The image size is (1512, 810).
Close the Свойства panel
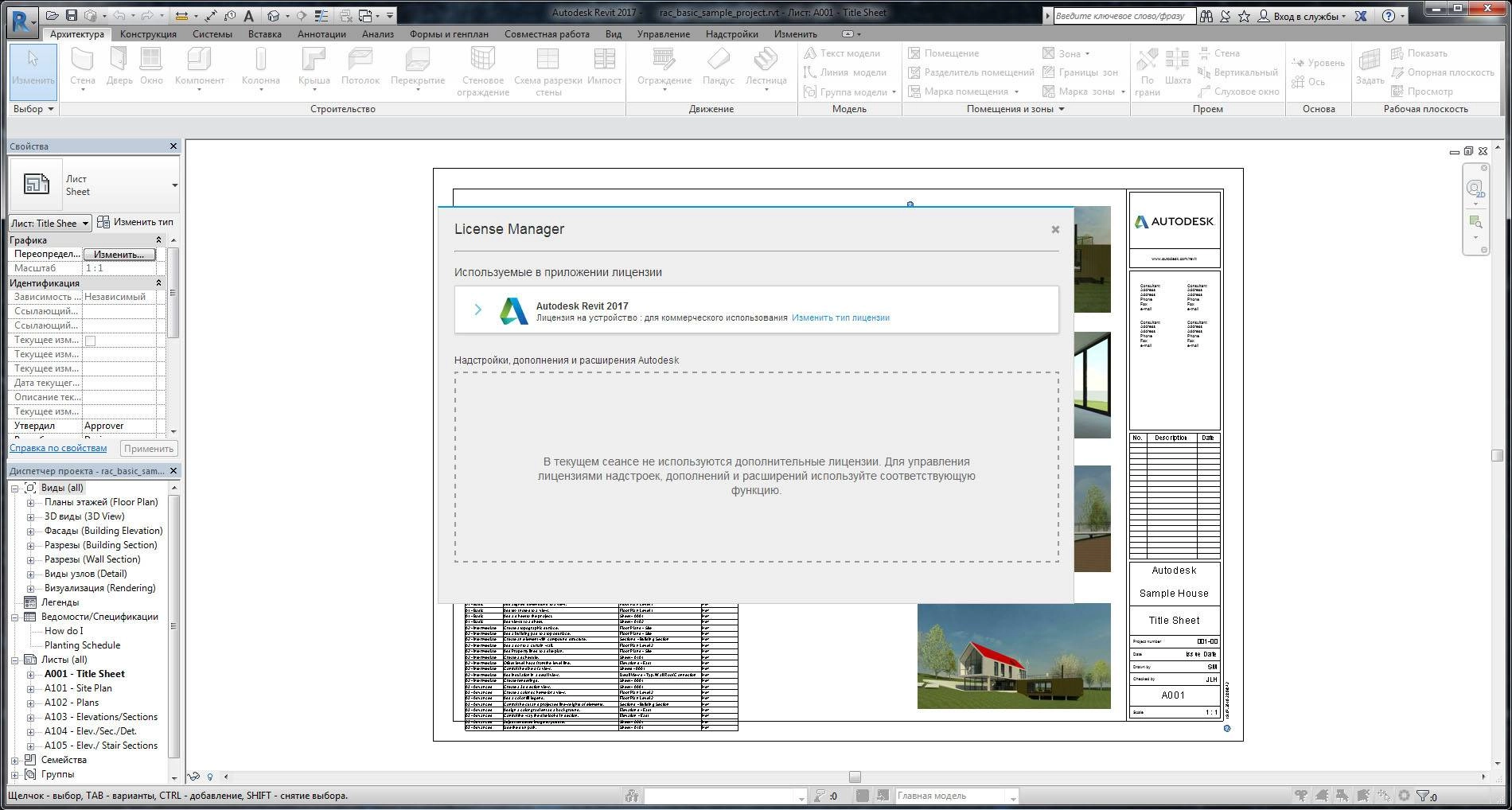click(173, 146)
